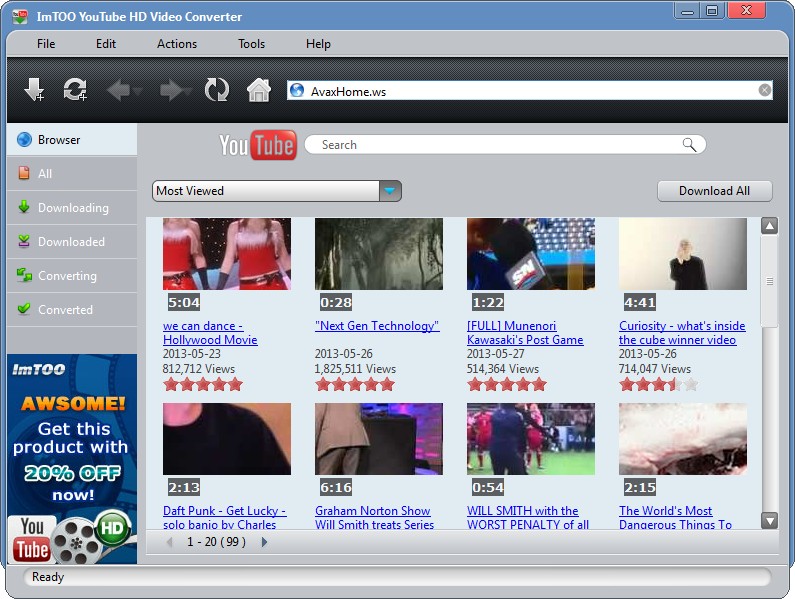Refresh the page using circular arrows icon
Image resolution: width=795 pixels, height=599 pixels.
[x=217, y=90]
